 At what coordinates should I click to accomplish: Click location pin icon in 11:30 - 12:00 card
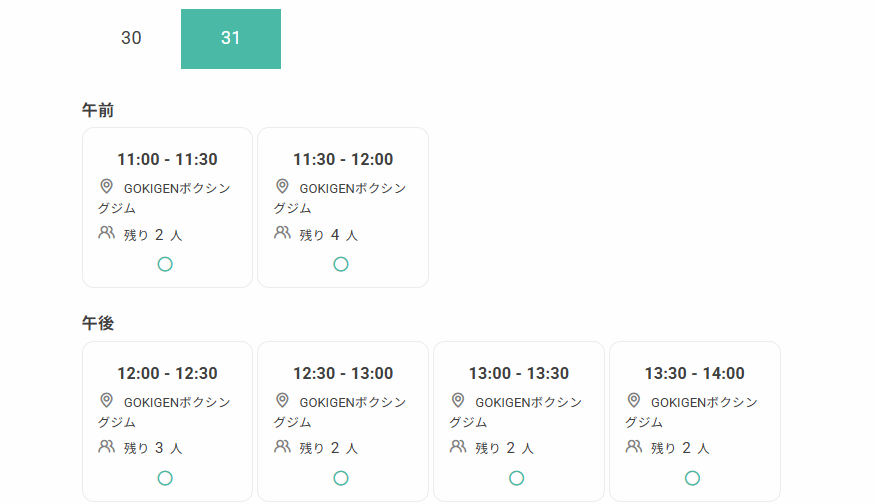click(282, 186)
